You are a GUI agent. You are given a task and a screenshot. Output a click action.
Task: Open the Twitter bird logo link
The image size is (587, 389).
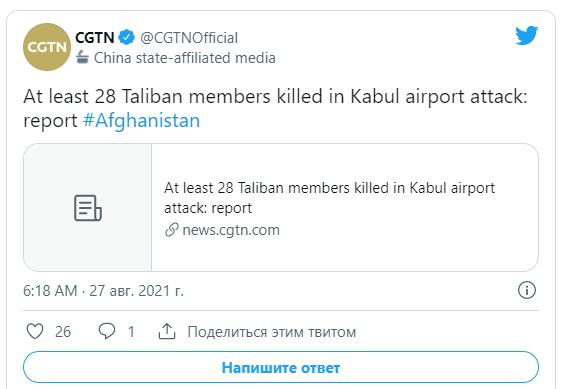(526, 36)
